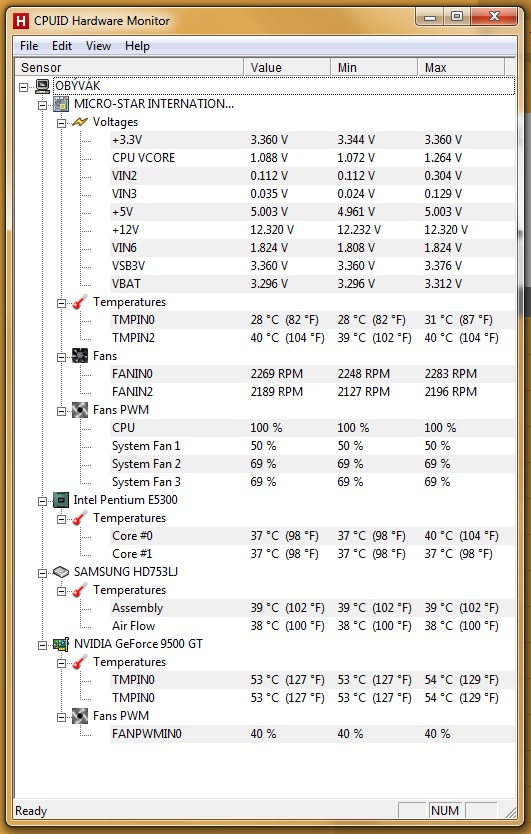Select the +12V voltage row
This screenshot has height=834, width=531.
(x=312, y=230)
